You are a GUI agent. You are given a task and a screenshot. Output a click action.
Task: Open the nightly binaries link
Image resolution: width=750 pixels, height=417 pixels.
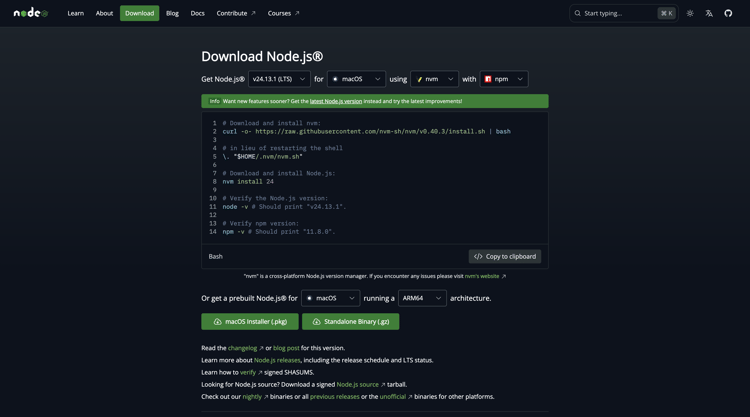(255, 396)
